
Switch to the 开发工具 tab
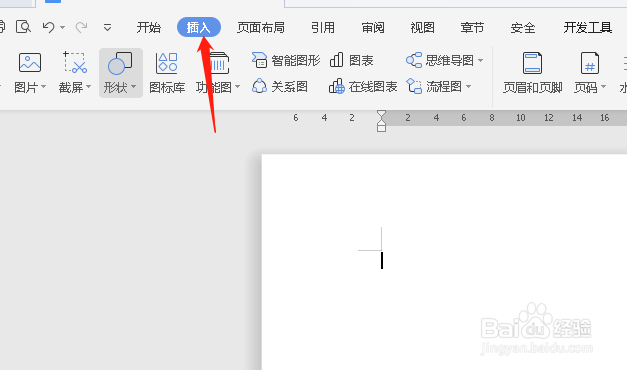pyautogui.click(x=587, y=28)
